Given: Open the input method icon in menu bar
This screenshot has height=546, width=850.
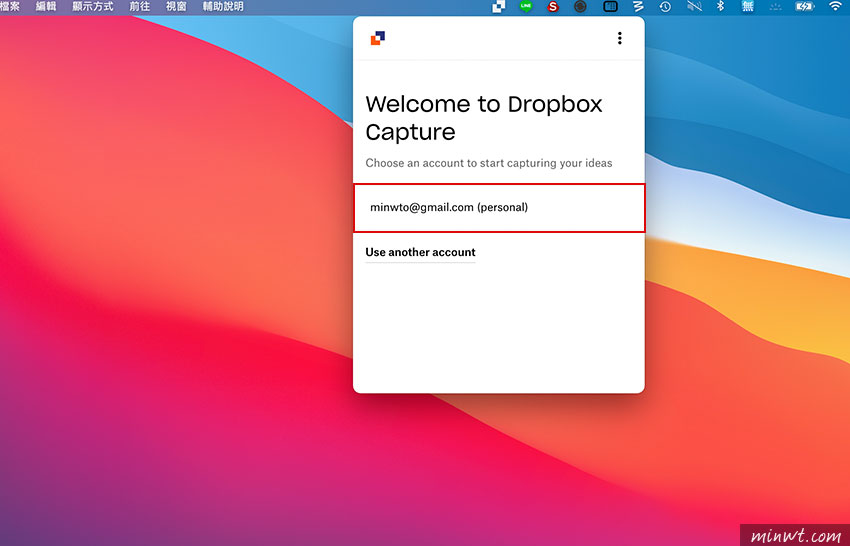Looking at the screenshot, I should [x=748, y=7].
